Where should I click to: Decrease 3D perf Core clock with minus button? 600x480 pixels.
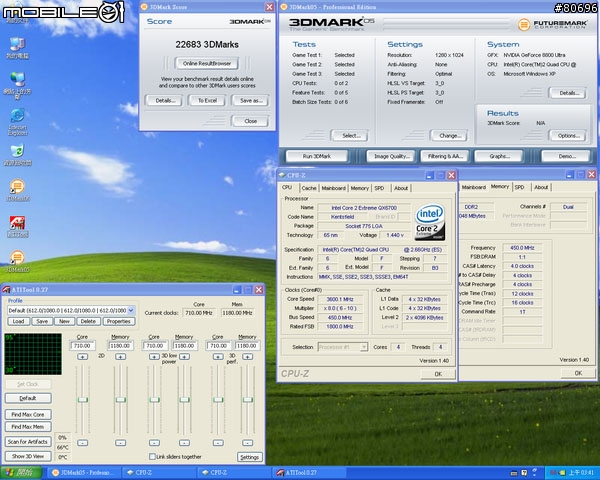click(218, 443)
